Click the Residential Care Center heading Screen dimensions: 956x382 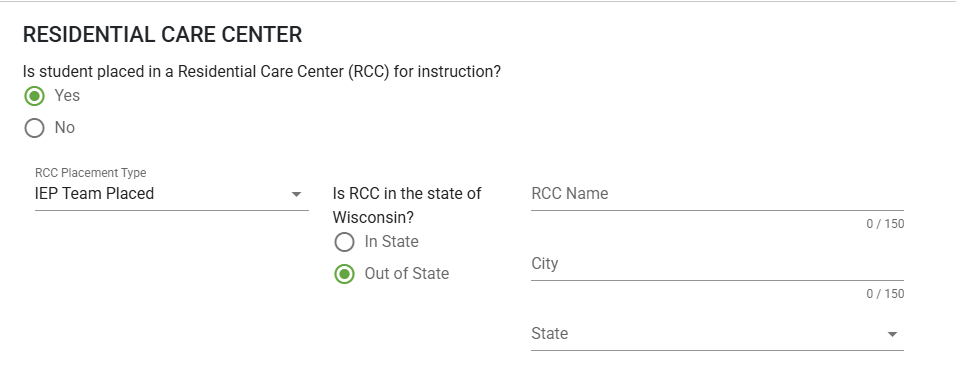pos(162,35)
